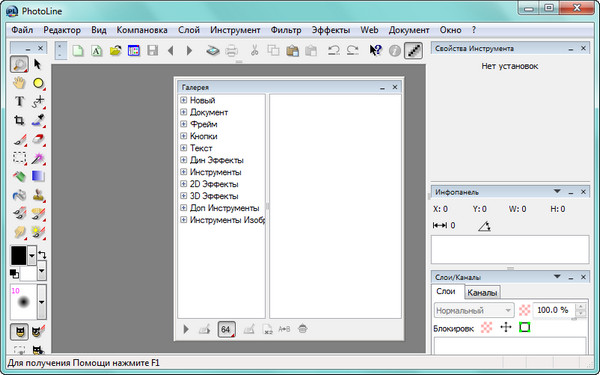Open the Нормальный blend mode dropdown
Image resolution: width=600 pixels, height=375 pixels.
pos(474,310)
